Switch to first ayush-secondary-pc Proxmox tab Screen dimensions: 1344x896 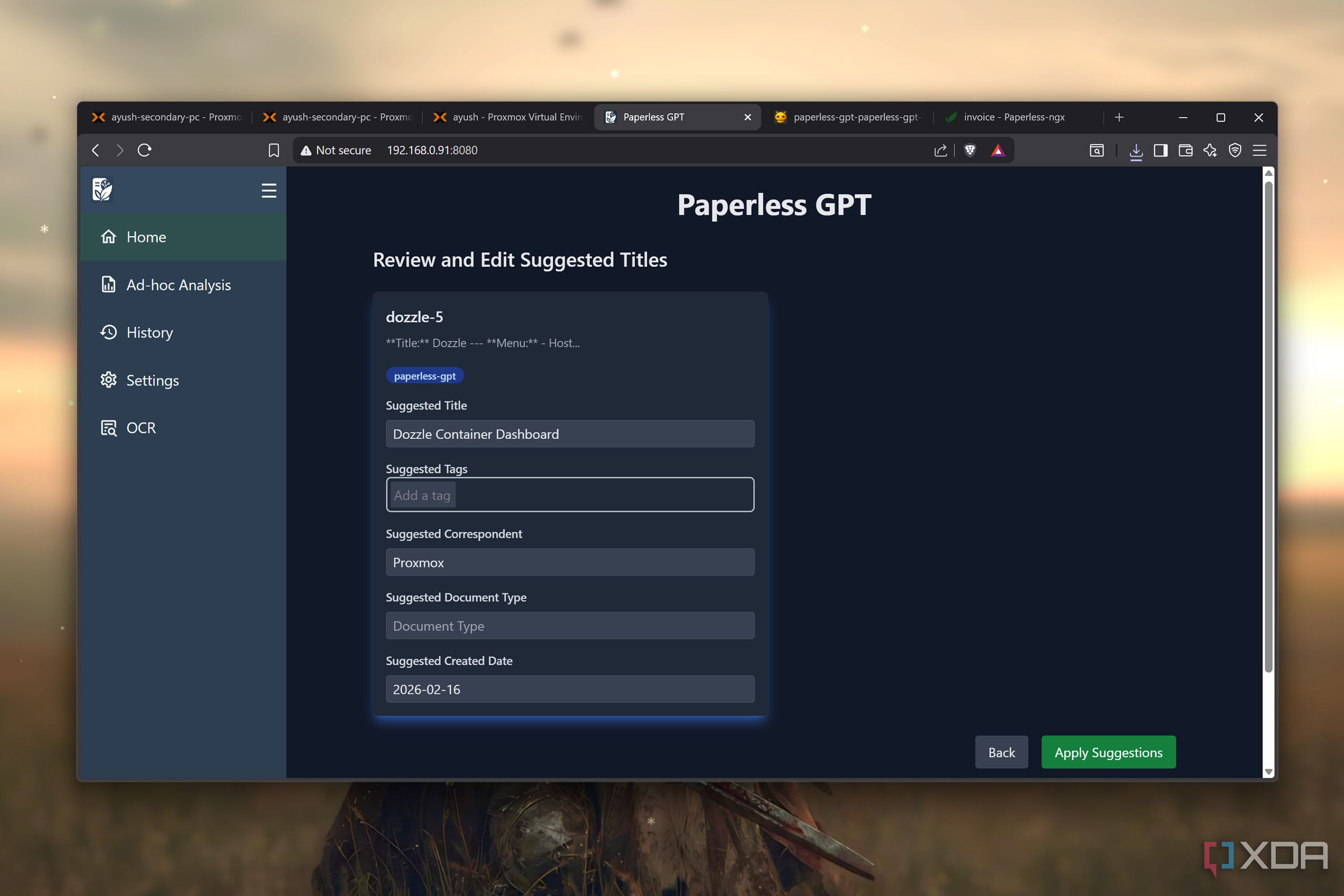[x=167, y=117]
